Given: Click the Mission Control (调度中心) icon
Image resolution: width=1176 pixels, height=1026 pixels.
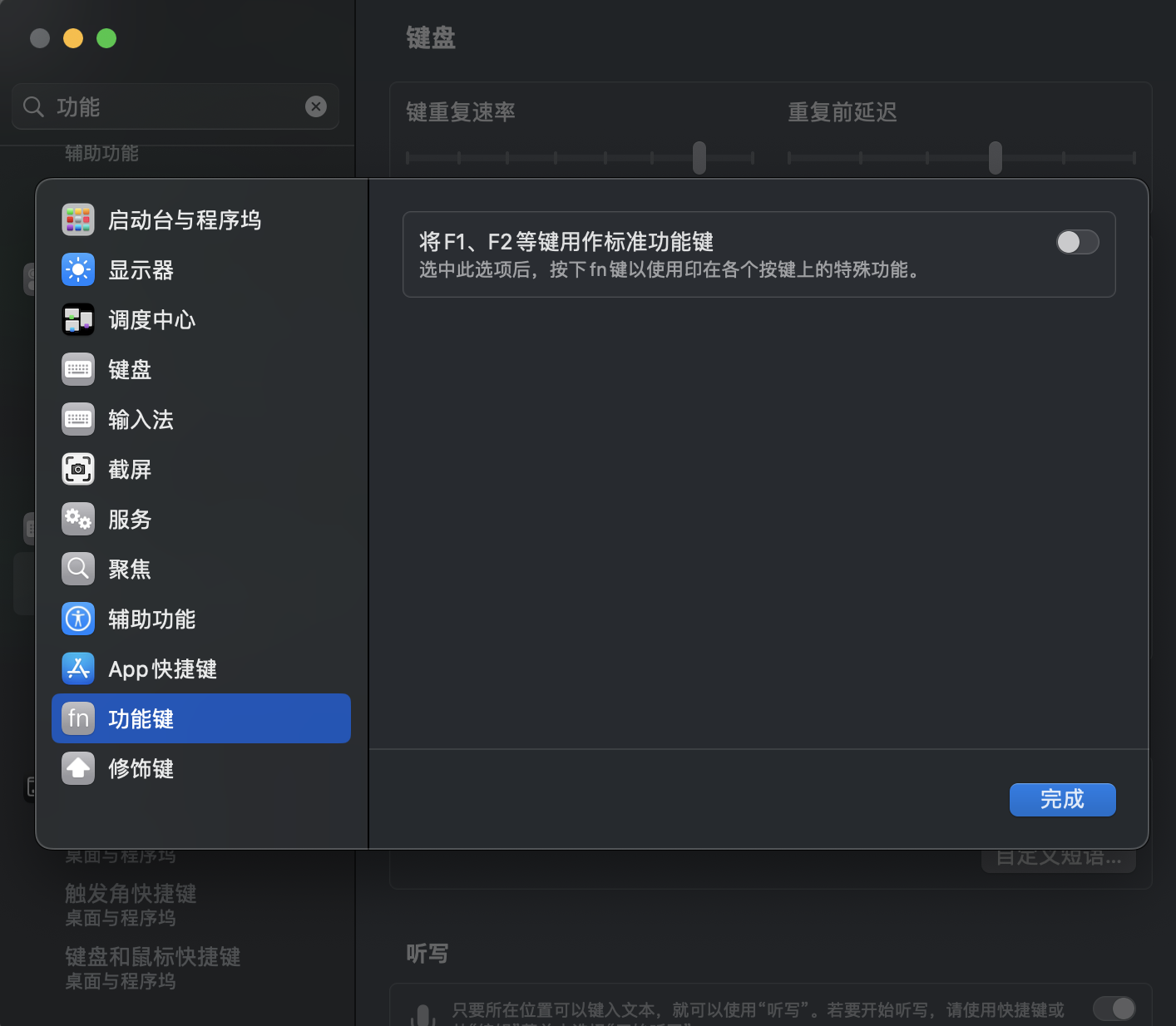Looking at the screenshot, I should [78, 320].
